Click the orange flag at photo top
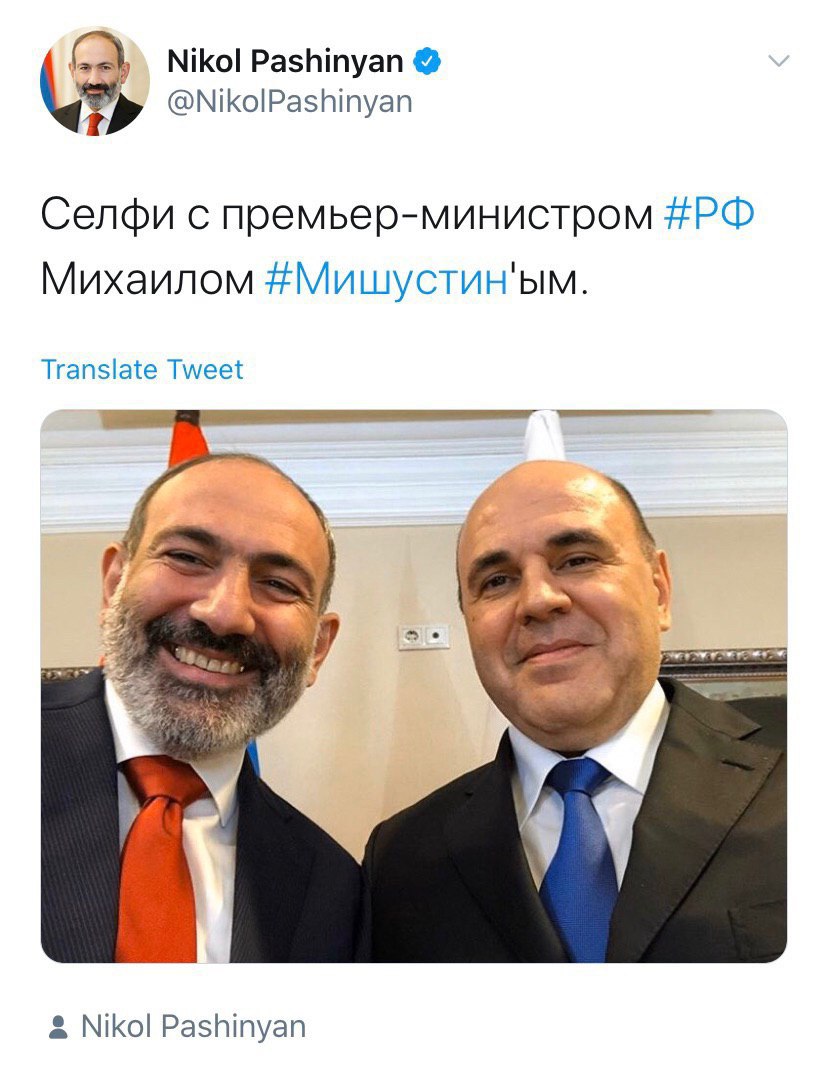The image size is (828, 1071). point(188,437)
